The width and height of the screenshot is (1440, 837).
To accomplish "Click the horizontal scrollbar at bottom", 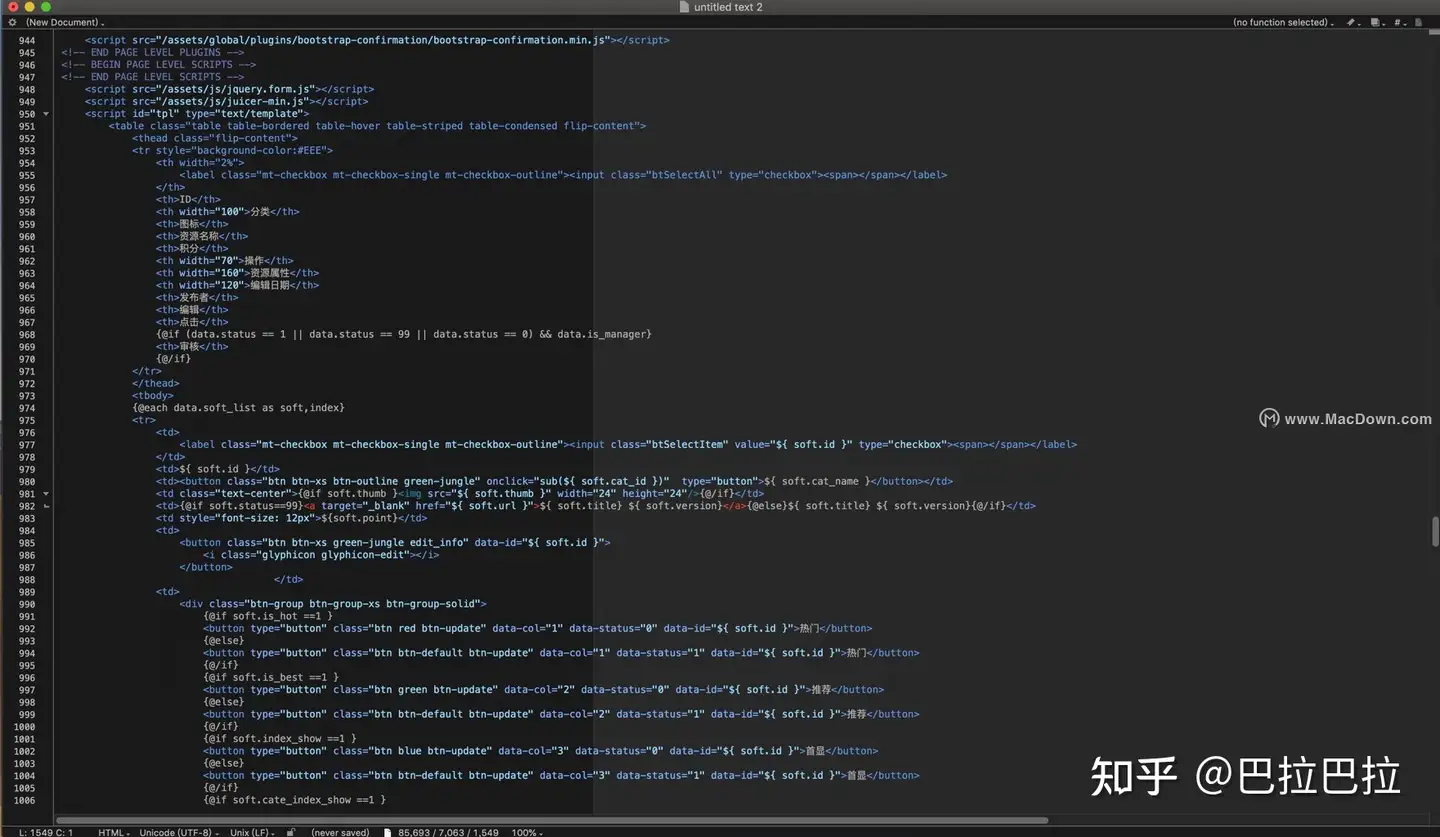I will coord(551,820).
